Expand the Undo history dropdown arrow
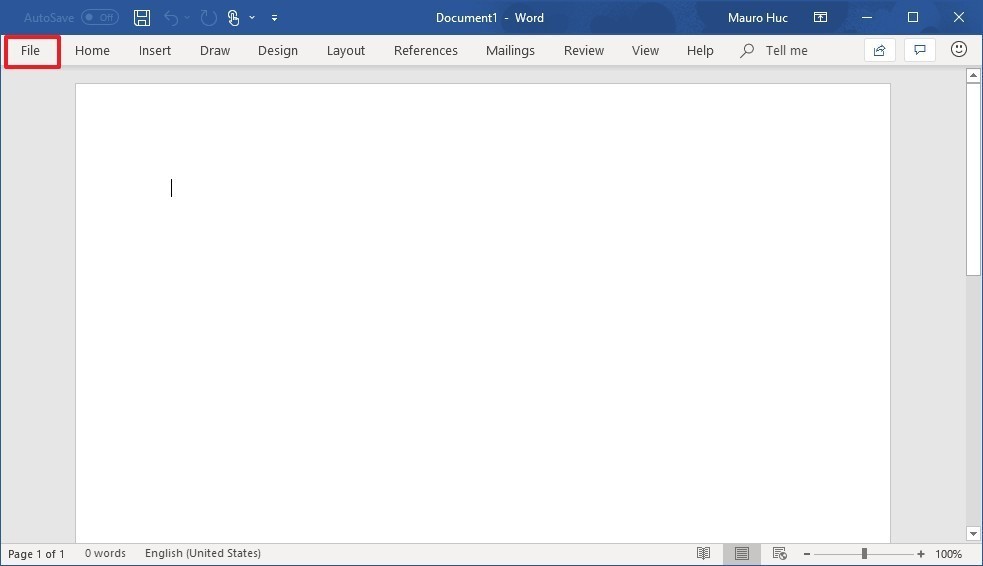Image resolution: width=983 pixels, height=566 pixels. tap(187, 18)
